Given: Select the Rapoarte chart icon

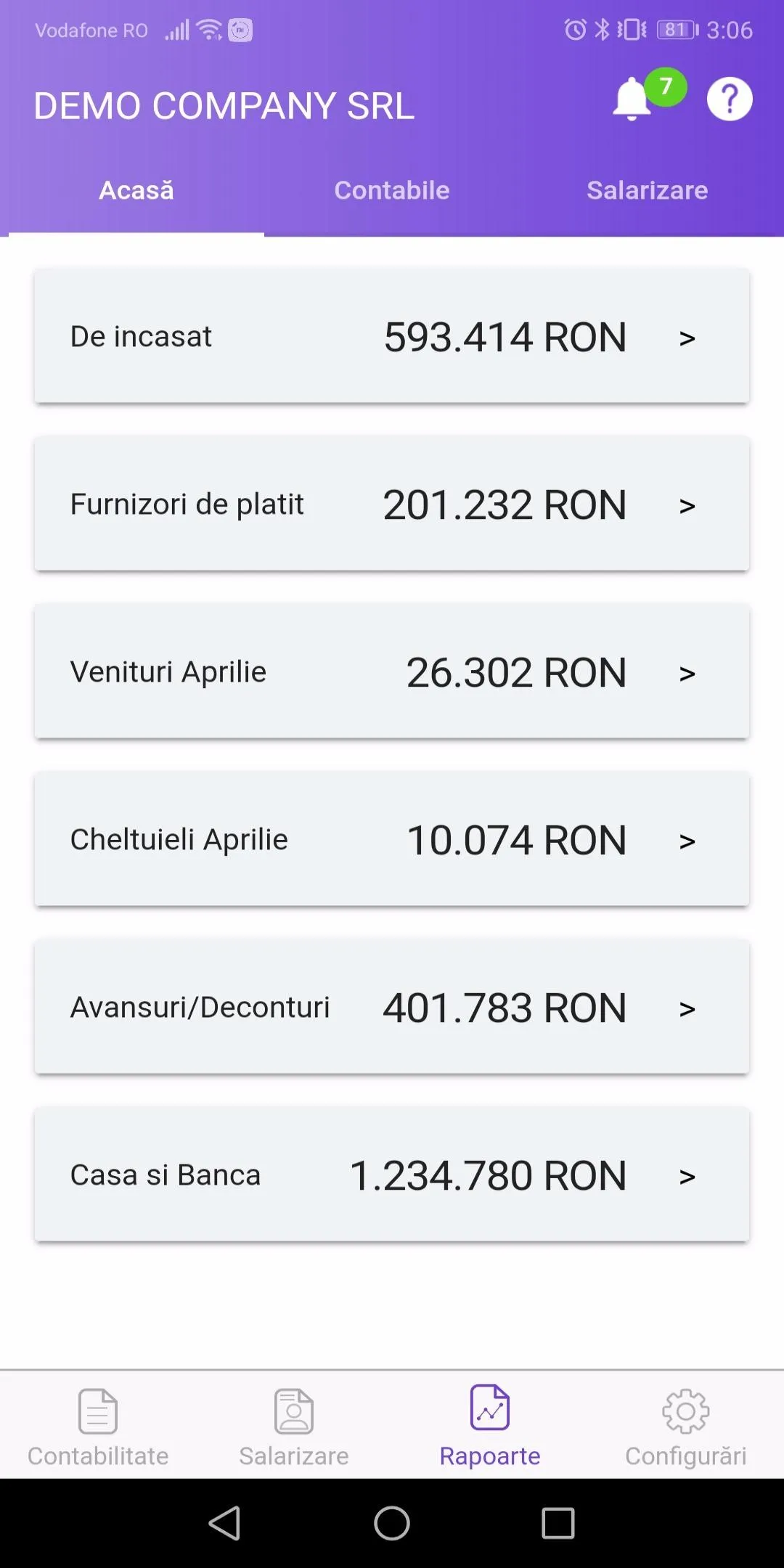Looking at the screenshot, I should pyautogui.click(x=490, y=1407).
